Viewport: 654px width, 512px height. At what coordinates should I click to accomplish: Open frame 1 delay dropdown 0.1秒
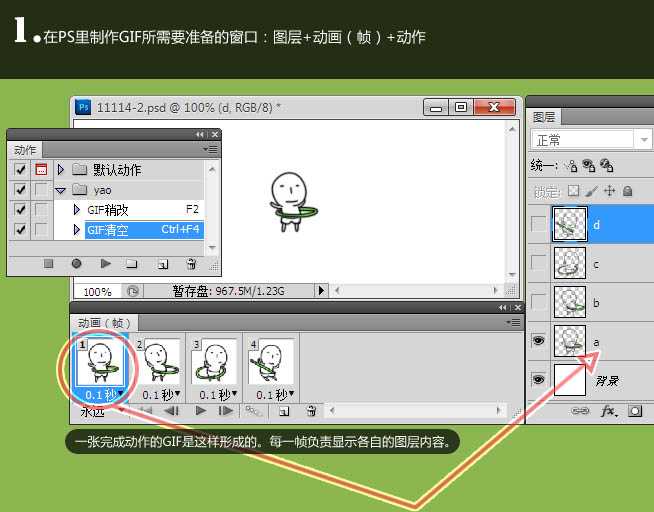[x=121, y=393]
